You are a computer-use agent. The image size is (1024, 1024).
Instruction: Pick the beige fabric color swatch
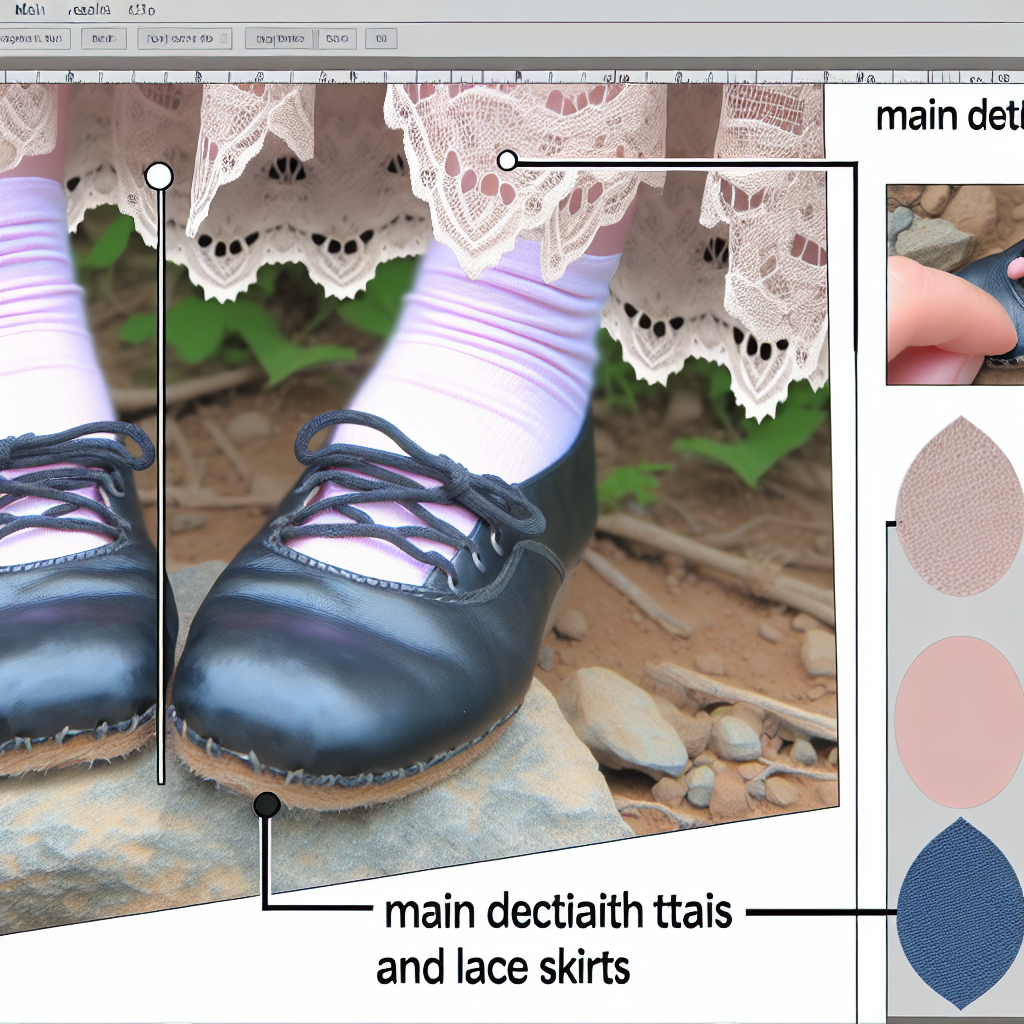(959, 507)
